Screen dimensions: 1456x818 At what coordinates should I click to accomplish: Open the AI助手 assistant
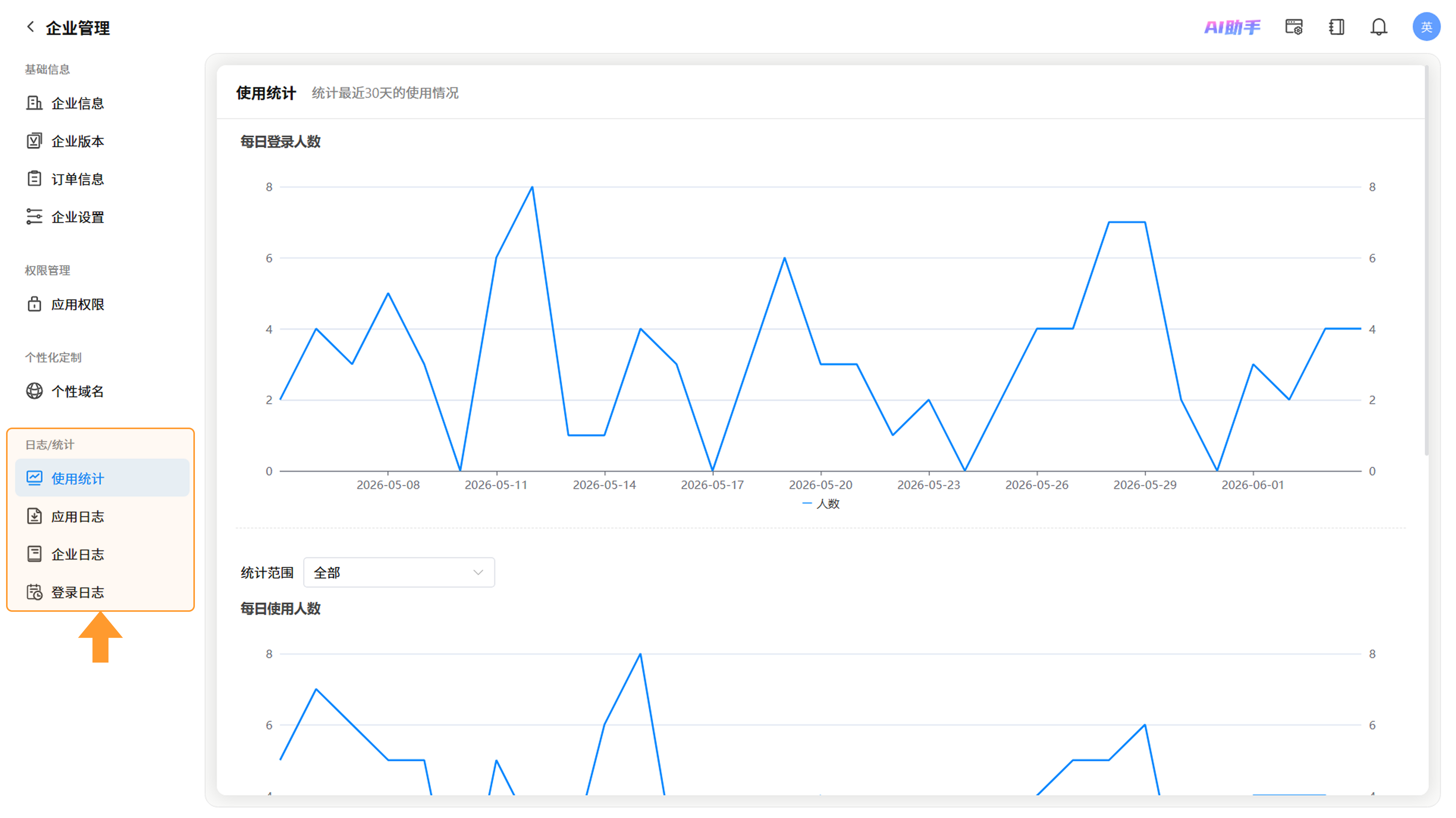pyautogui.click(x=1232, y=27)
